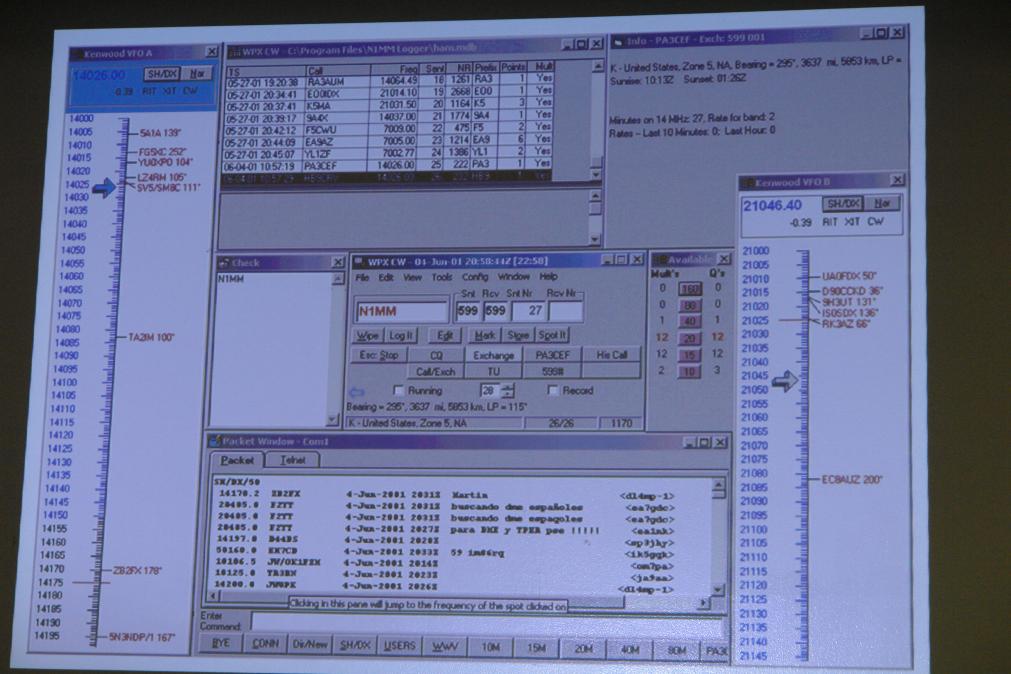Click the EC8AUZ spot on VFO B bandmap
Viewport: 1011px width, 674px height.
coord(852,480)
